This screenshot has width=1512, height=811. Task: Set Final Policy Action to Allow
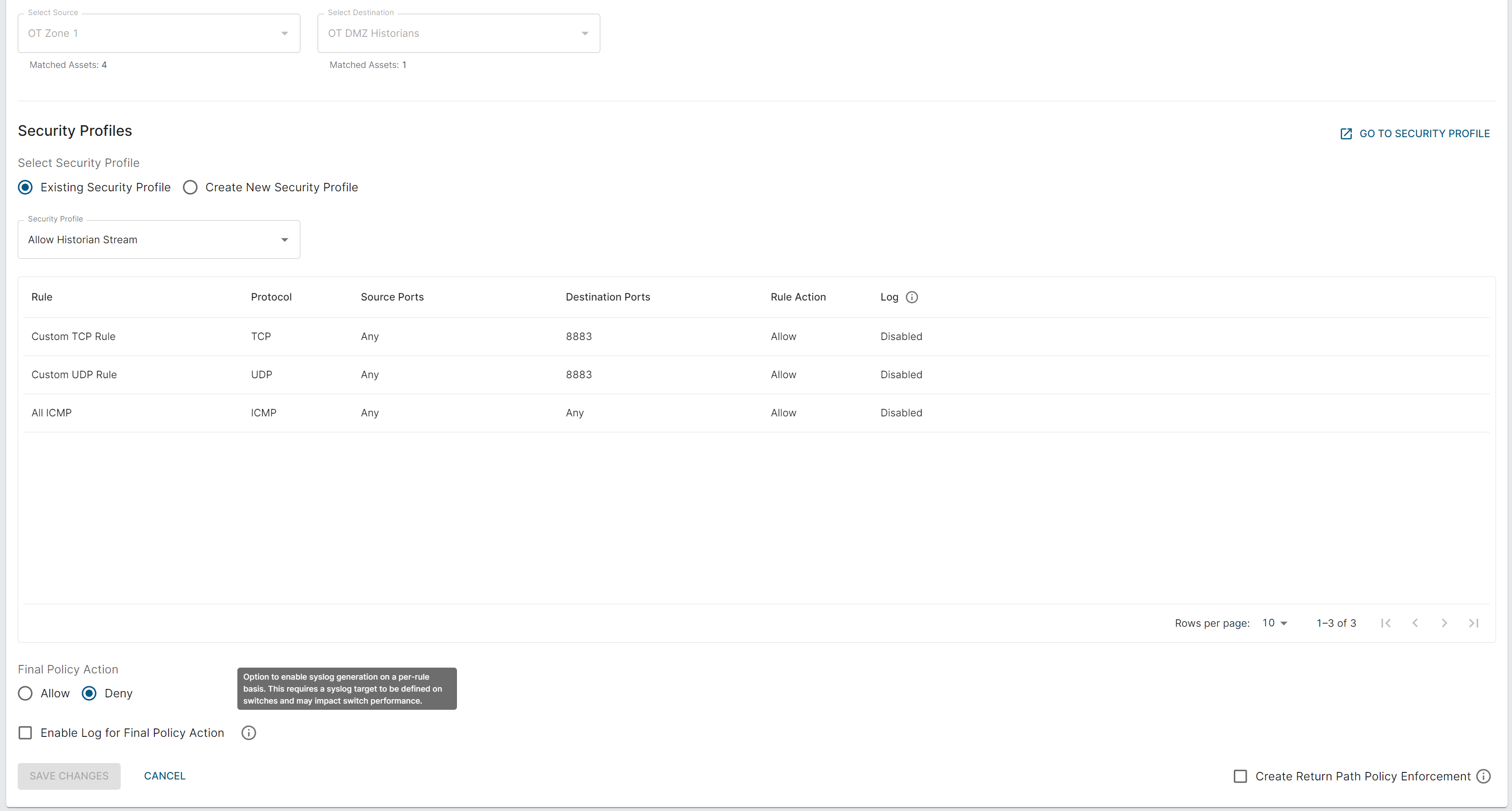pyautogui.click(x=25, y=693)
